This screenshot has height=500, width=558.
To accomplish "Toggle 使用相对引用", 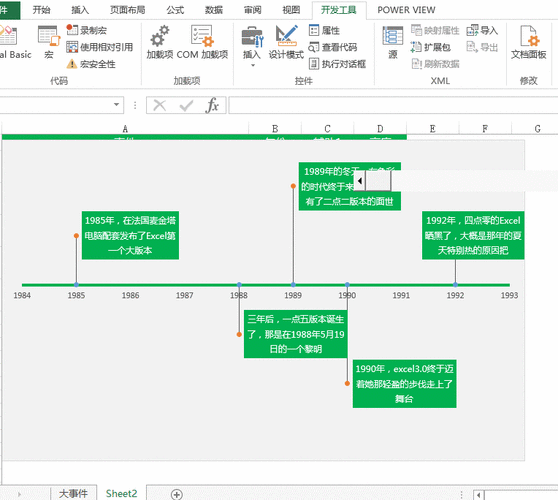I will [100, 47].
